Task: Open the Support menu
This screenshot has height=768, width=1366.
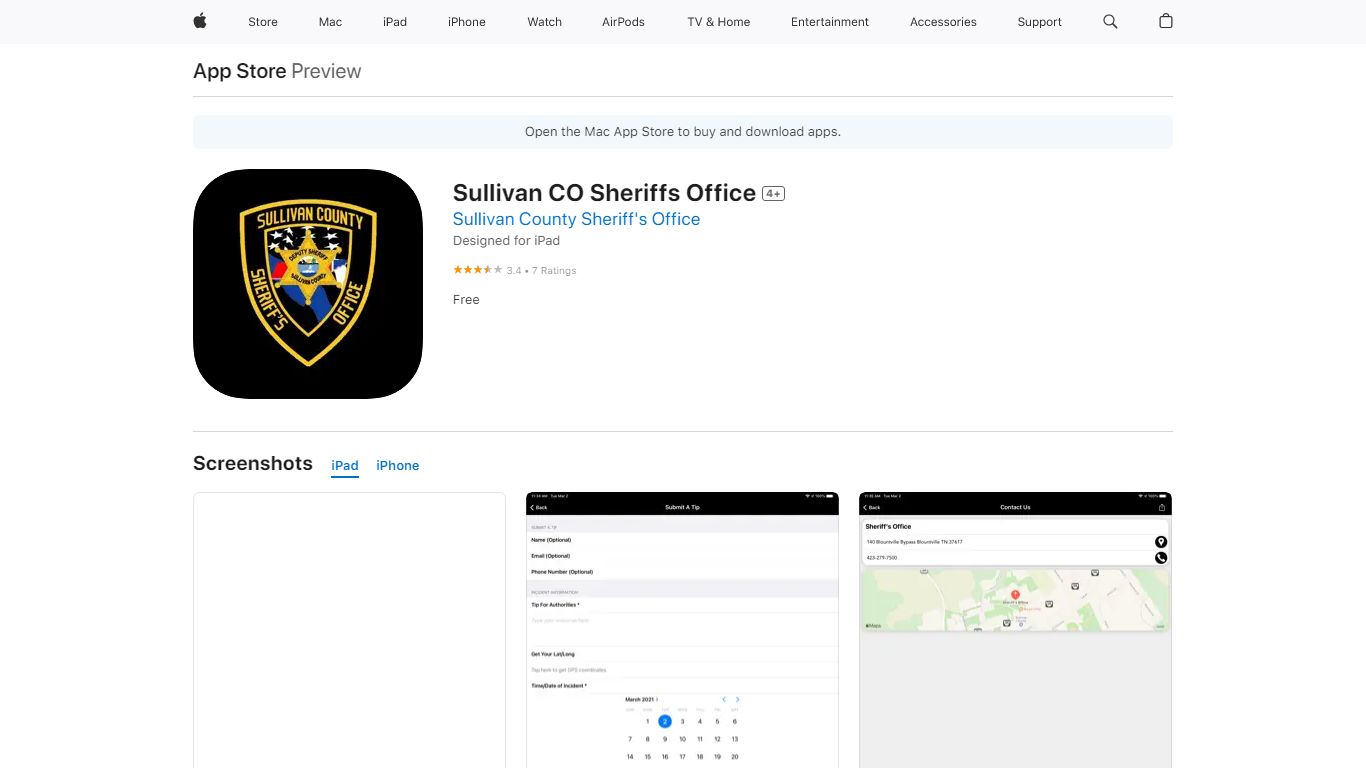Action: pos(1040,22)
